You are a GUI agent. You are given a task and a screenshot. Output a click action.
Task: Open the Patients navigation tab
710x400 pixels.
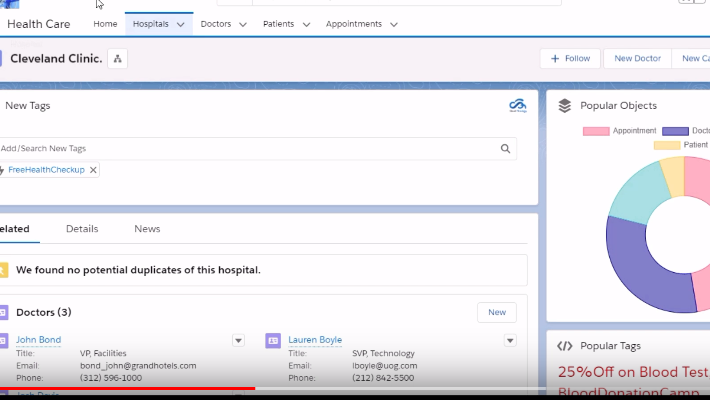coord(278,24)
